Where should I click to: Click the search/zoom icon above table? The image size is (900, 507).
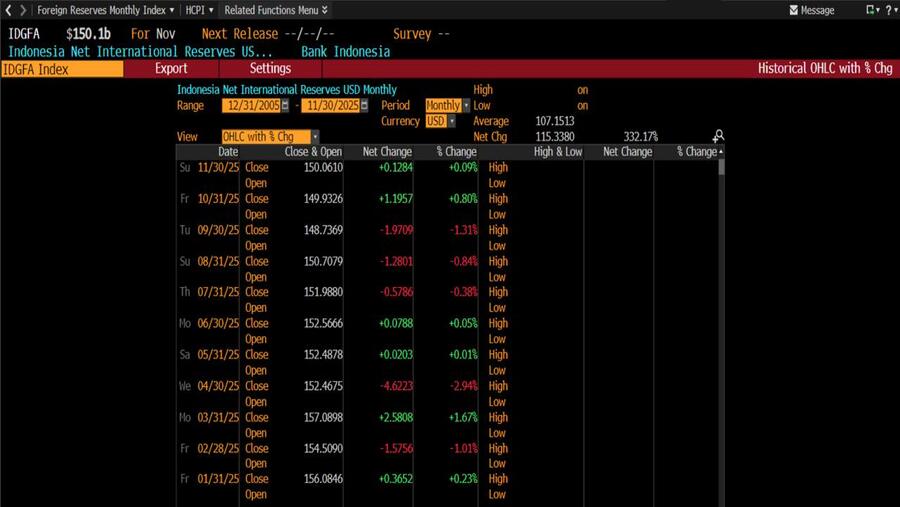[x=718, y=136]
